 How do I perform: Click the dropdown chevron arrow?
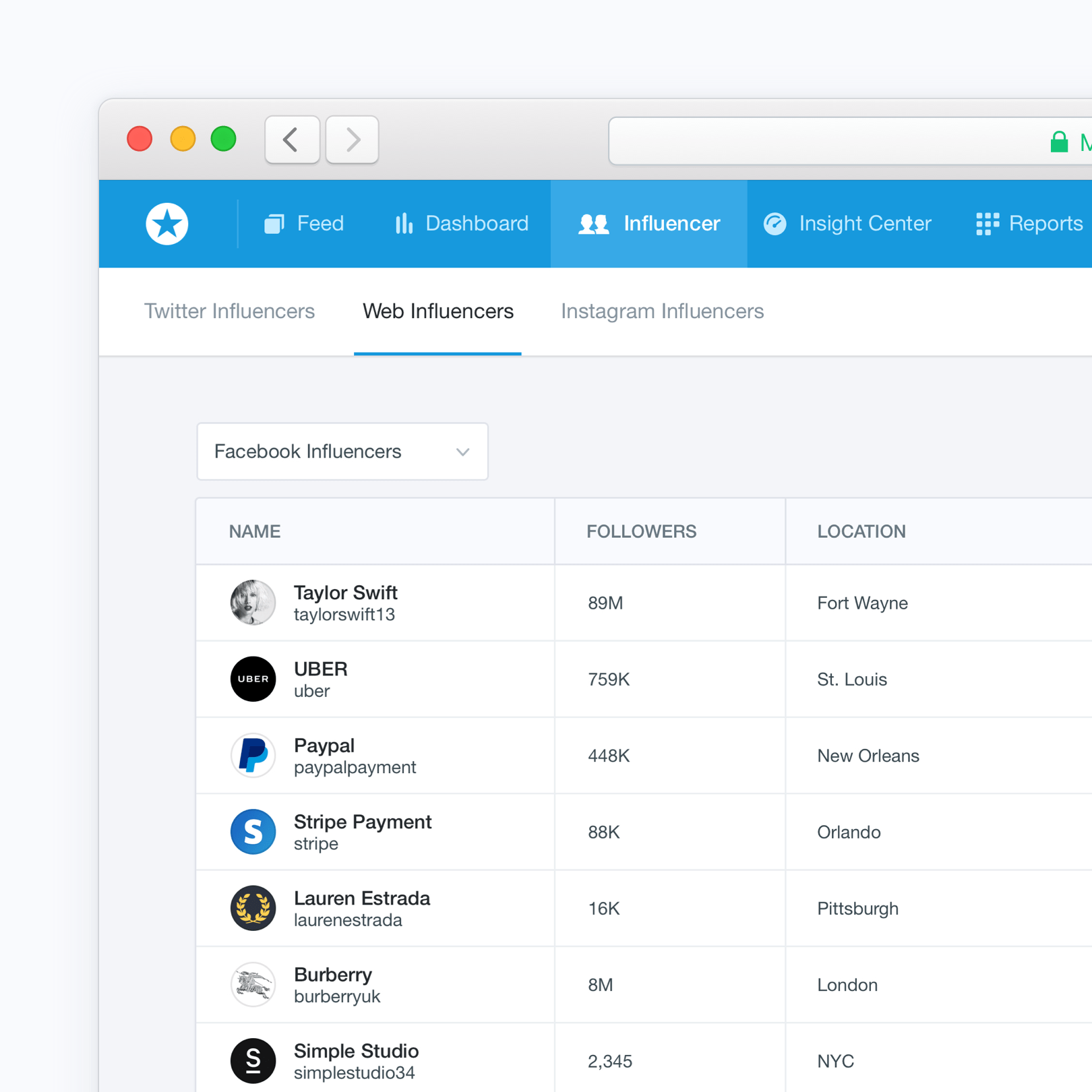point(462,452)
